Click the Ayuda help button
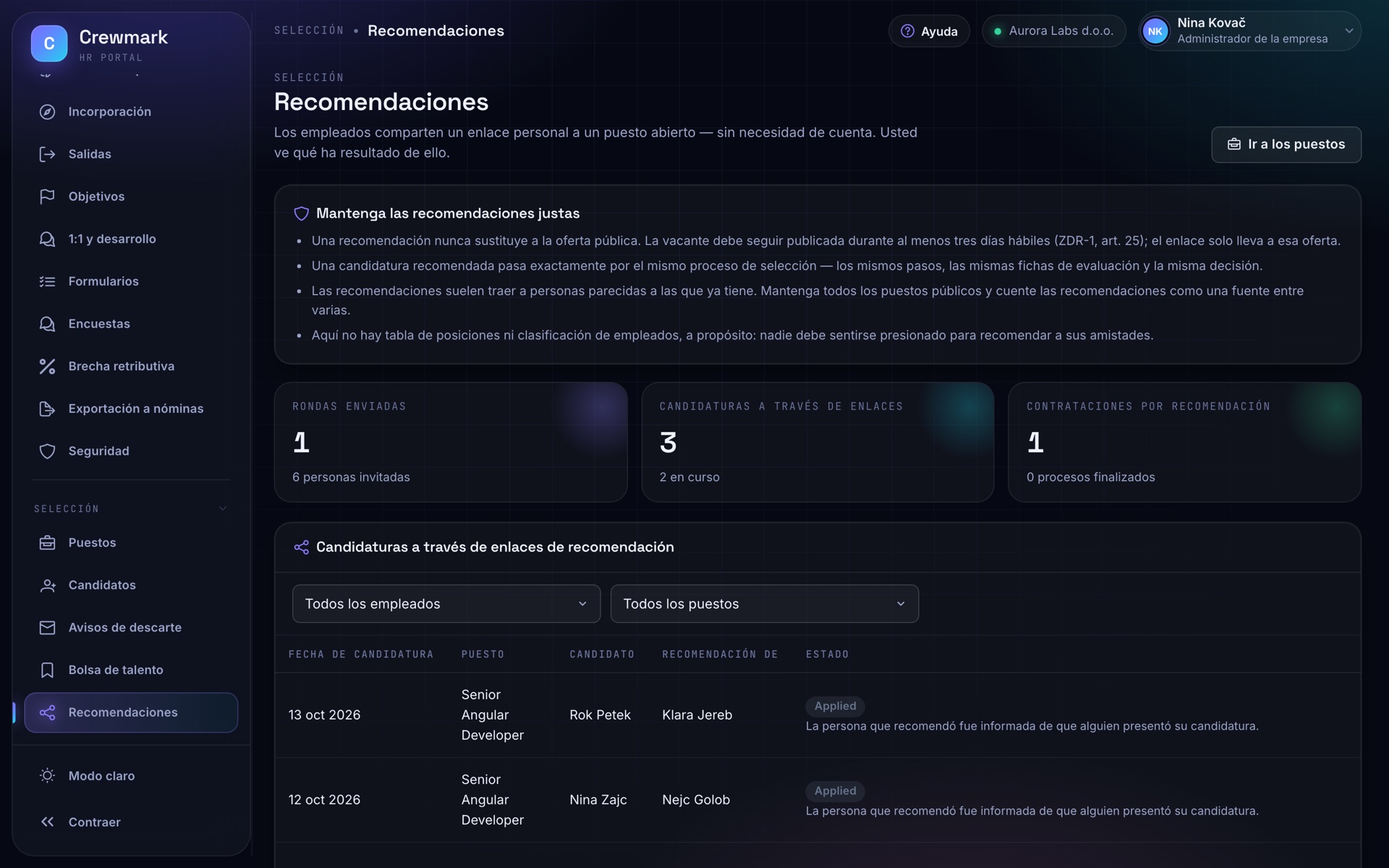The height and width of the screenshot is (868, 1389). pos(929,31)
